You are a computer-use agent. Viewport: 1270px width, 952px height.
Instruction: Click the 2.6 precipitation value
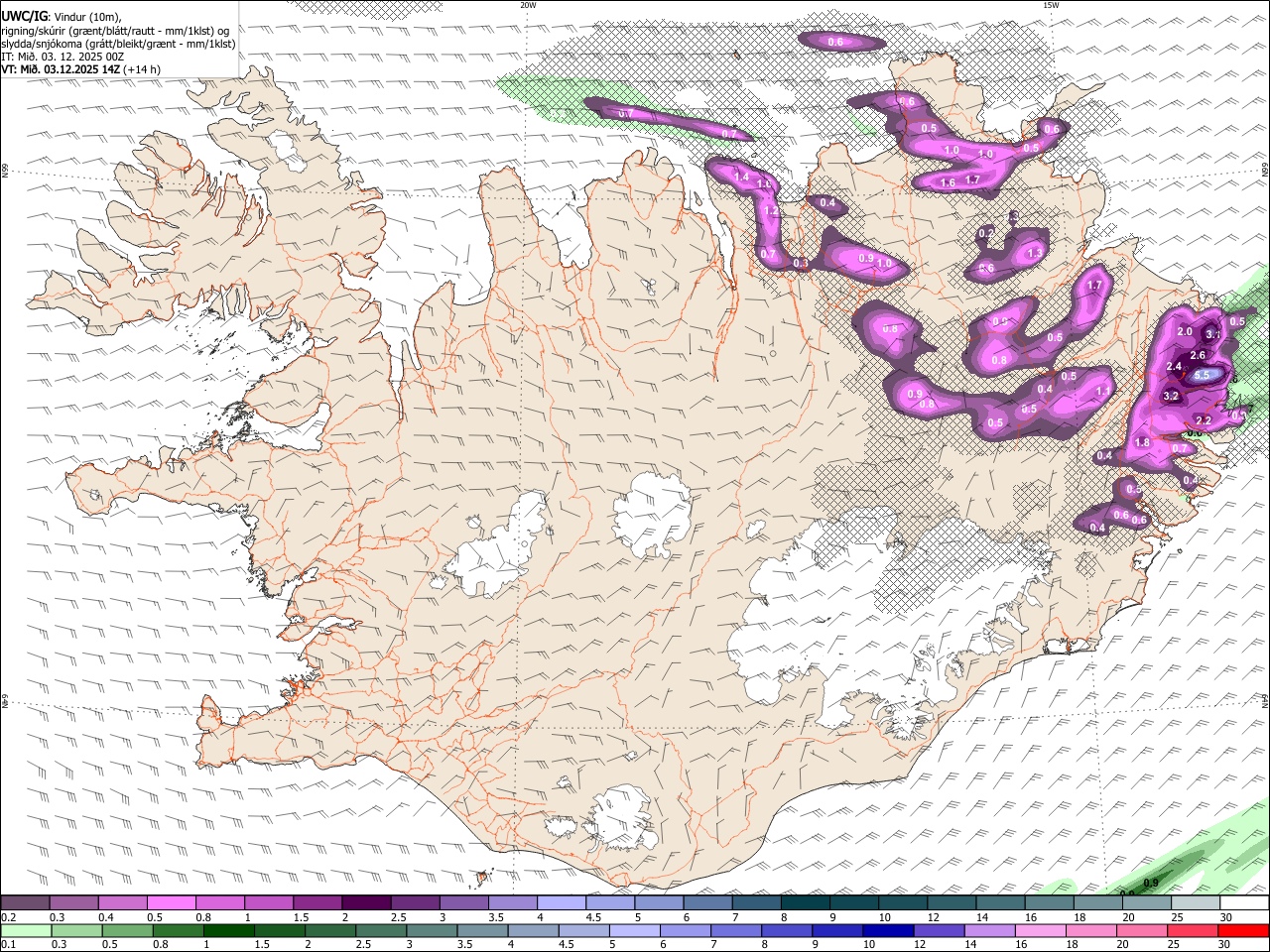1198,355
